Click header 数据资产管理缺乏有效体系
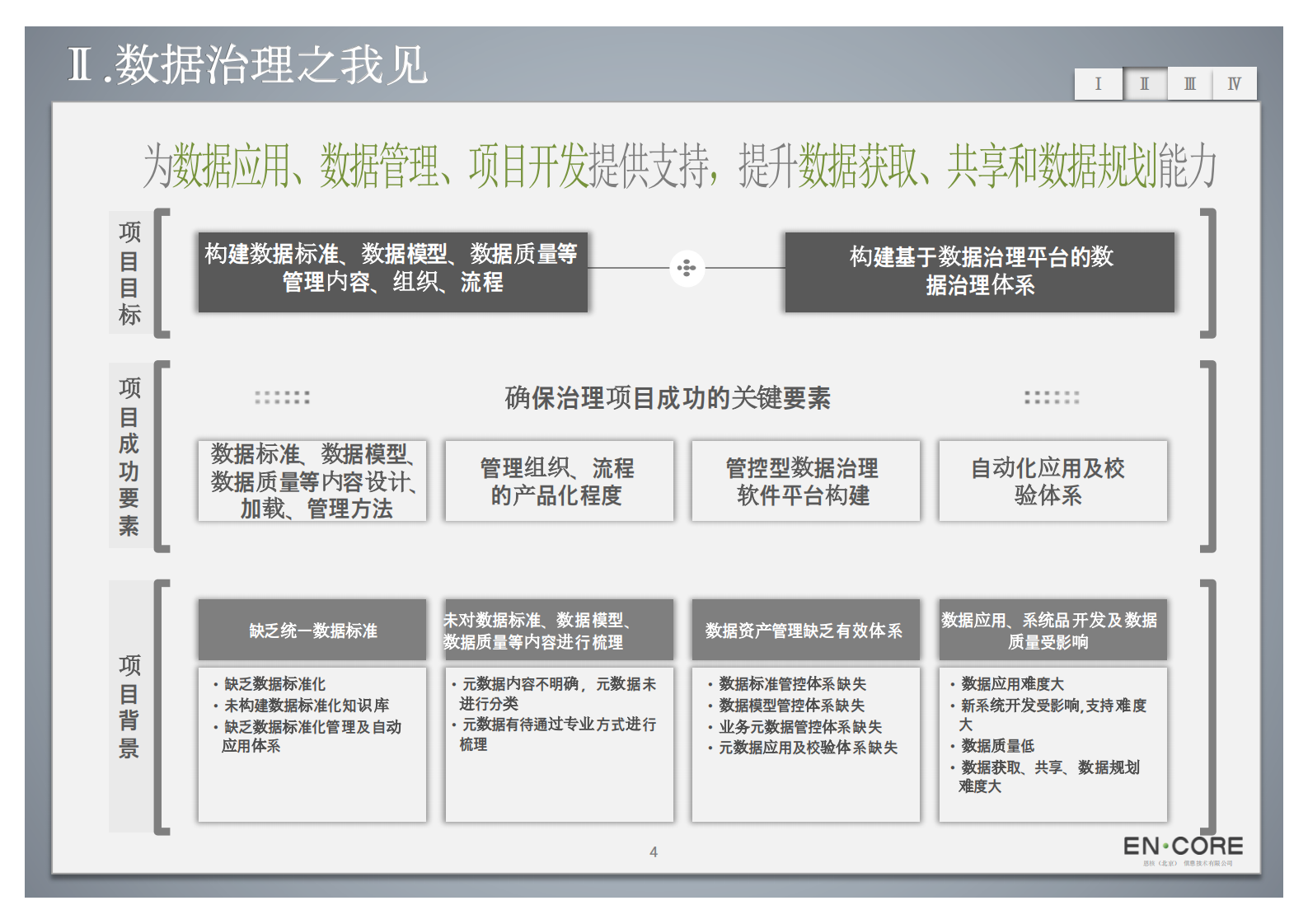 [805, 630]
